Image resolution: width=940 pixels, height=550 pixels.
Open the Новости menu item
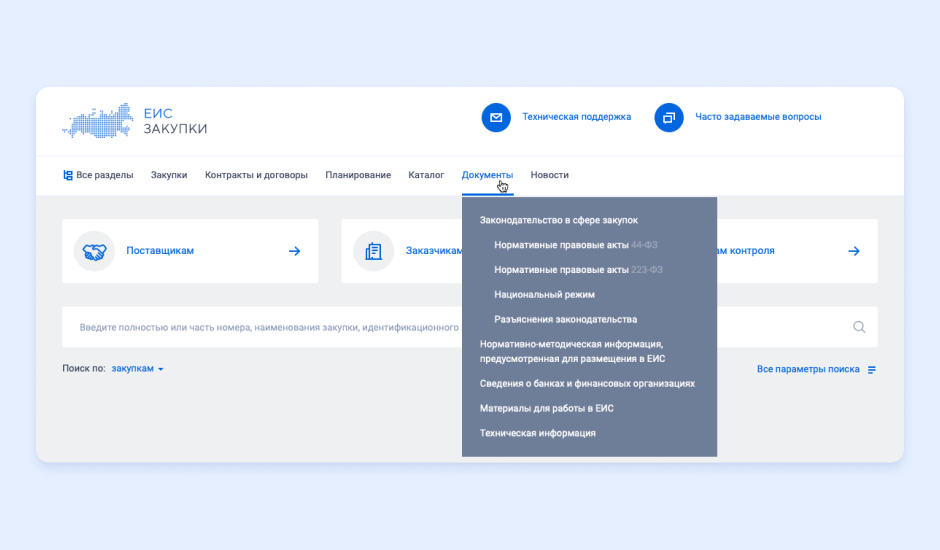click(x=550, y=175)
